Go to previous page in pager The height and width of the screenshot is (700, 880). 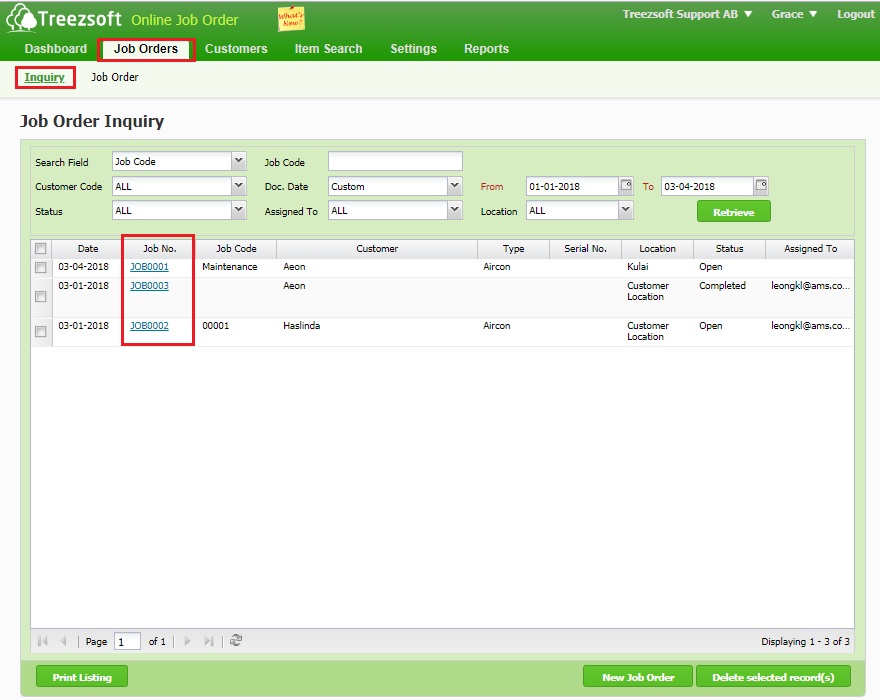[x=63, y=641]
